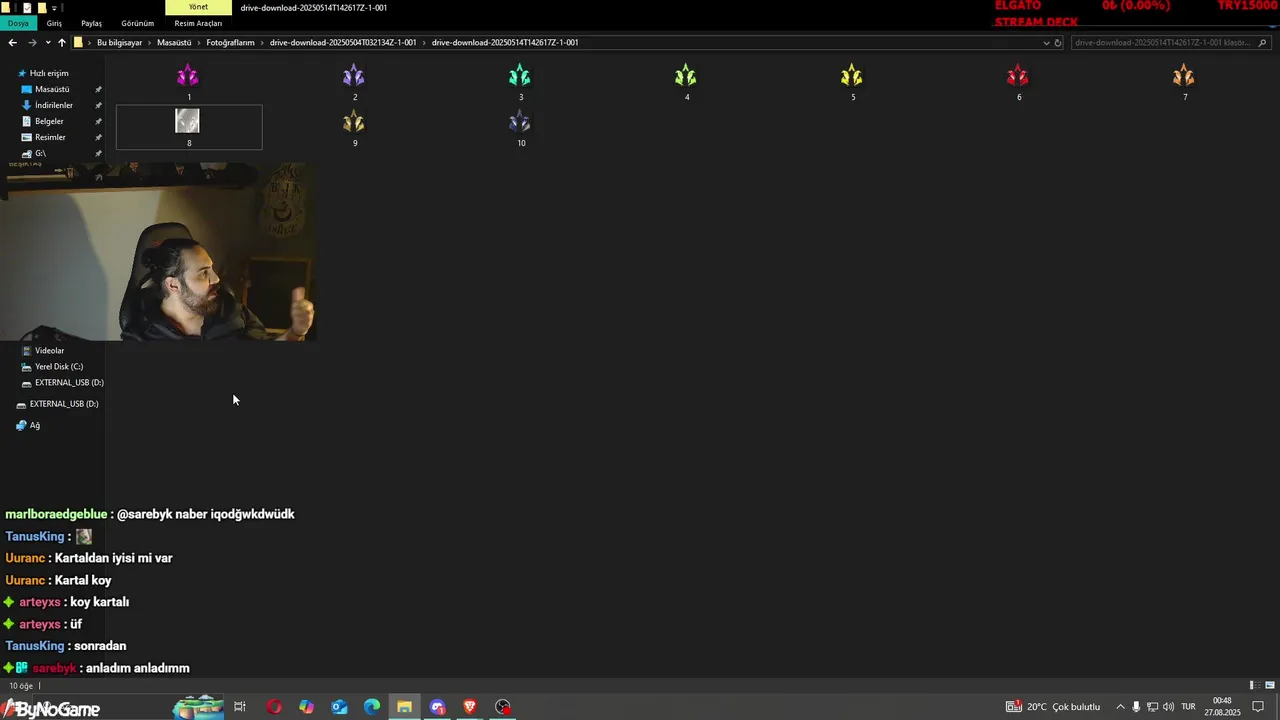The height and width of the screenshot is (720, 1280).
Task: Navigate to Bu bilgisayar in breadcrumb
Action: point(119,42)
